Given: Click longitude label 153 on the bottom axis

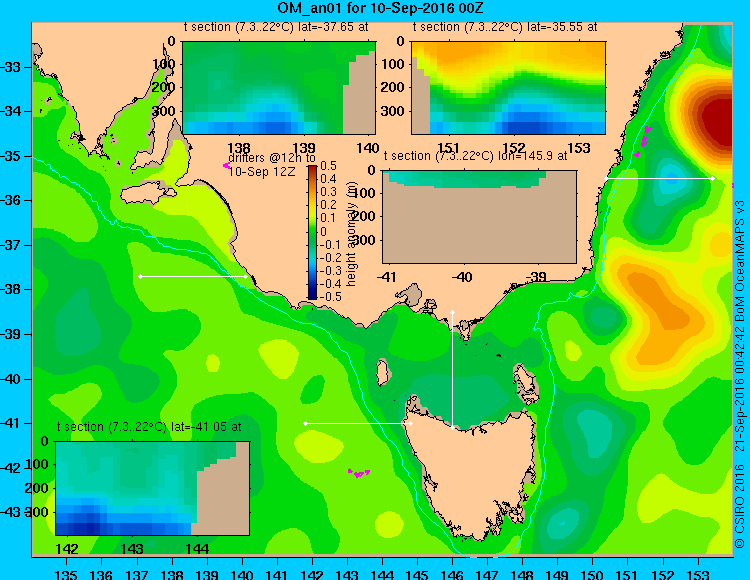Looking at the screenshot, I should pyautogui.click(x=698, y=574).
